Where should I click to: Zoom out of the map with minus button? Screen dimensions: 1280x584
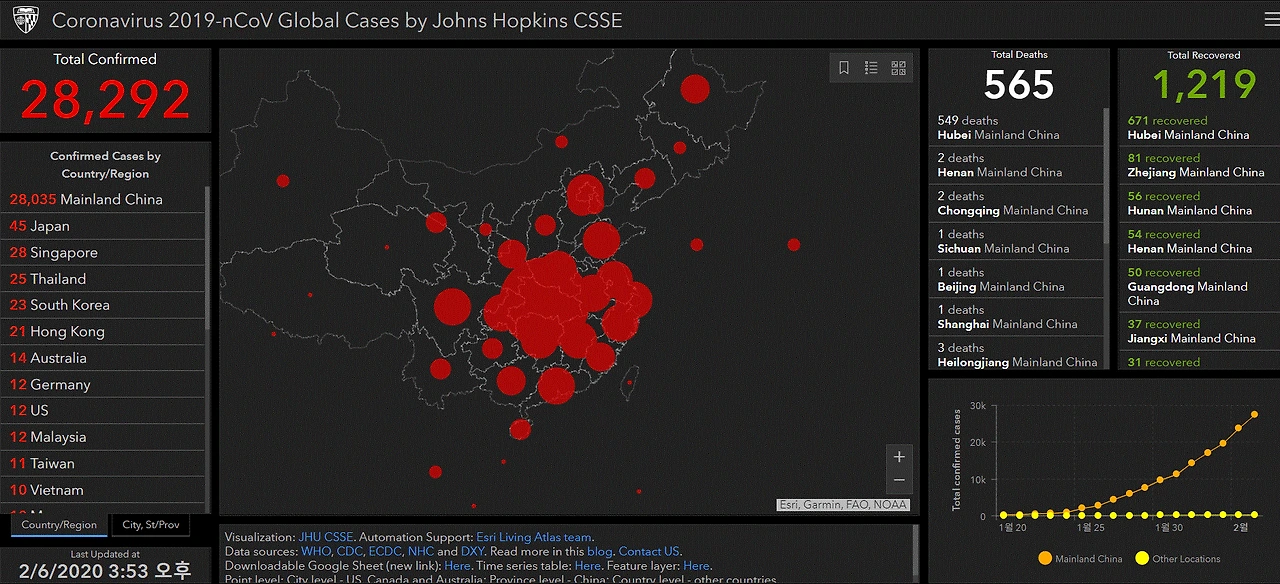point(899,481)
